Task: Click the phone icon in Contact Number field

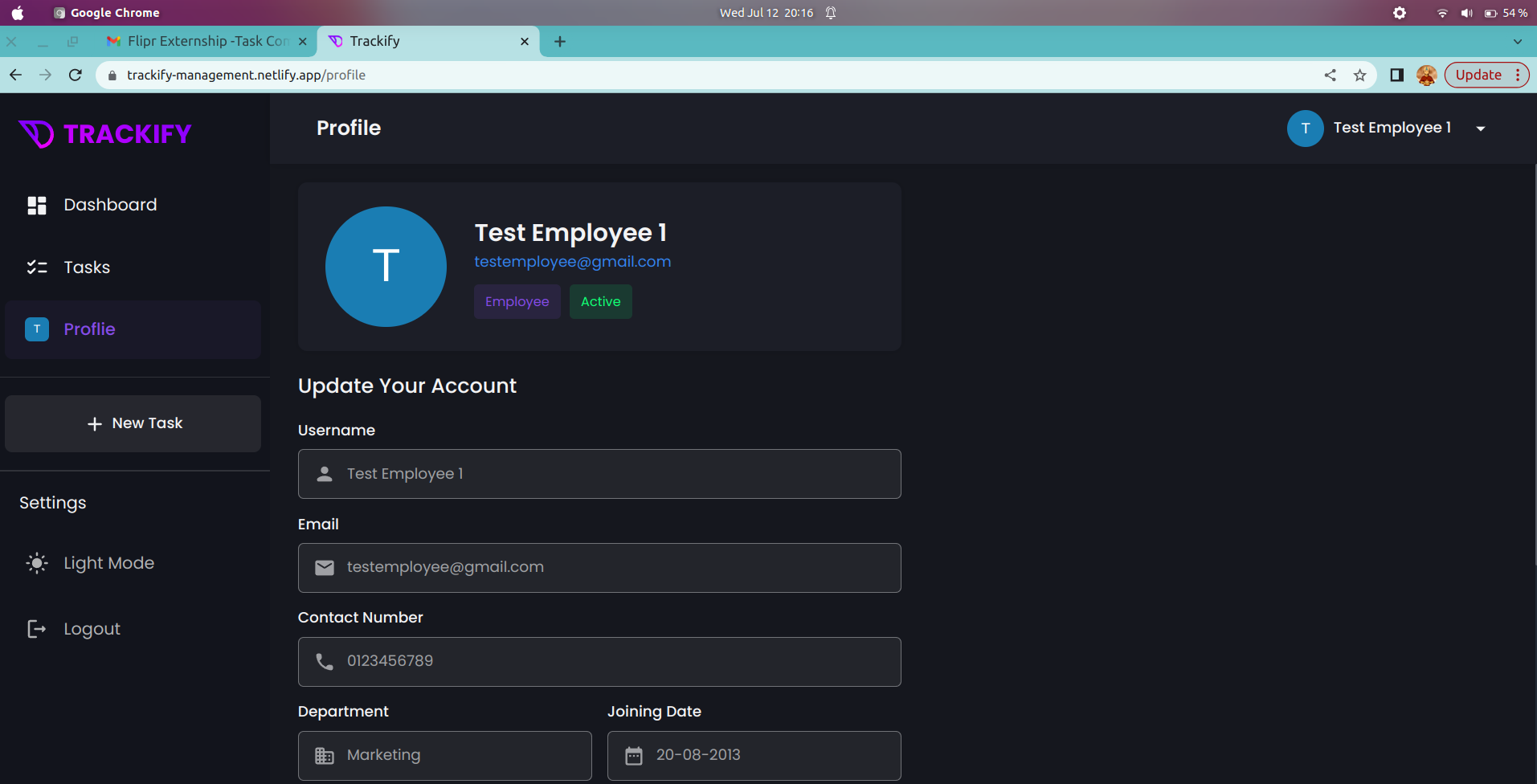Action: point(325,661)
